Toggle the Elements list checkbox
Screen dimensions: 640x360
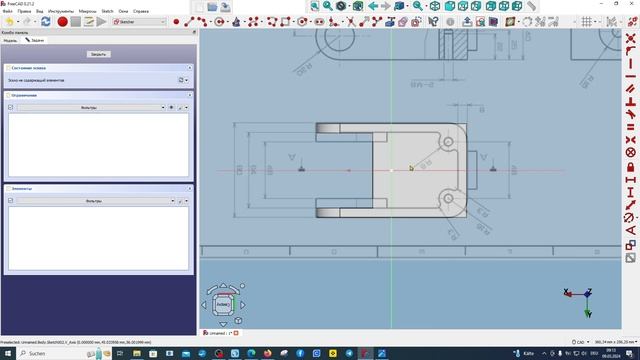11,201
